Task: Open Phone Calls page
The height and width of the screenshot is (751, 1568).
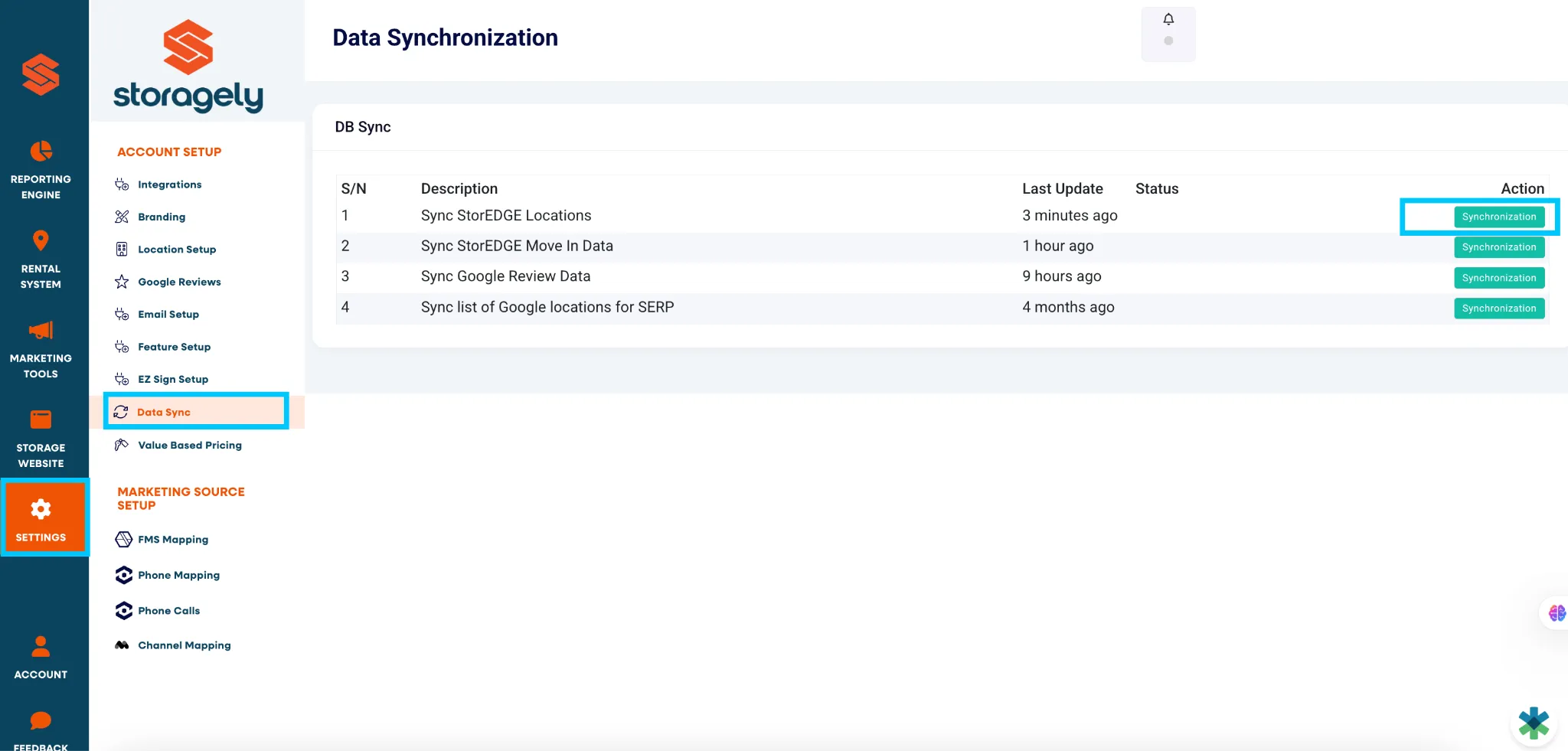Action: (168, 610)
